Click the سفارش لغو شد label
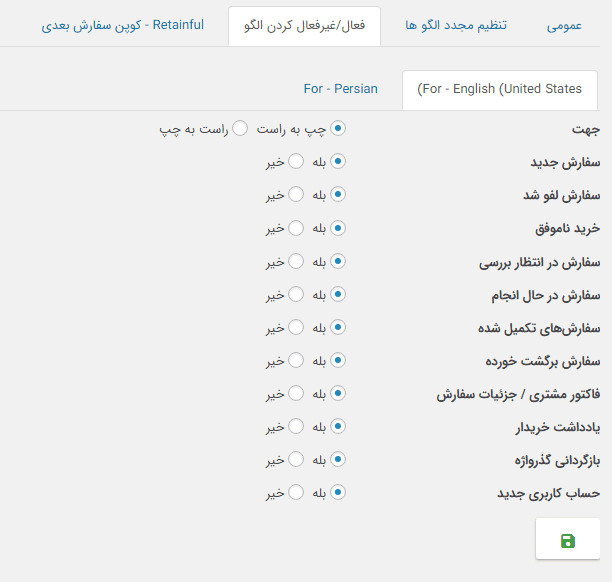 click(562, 195)
